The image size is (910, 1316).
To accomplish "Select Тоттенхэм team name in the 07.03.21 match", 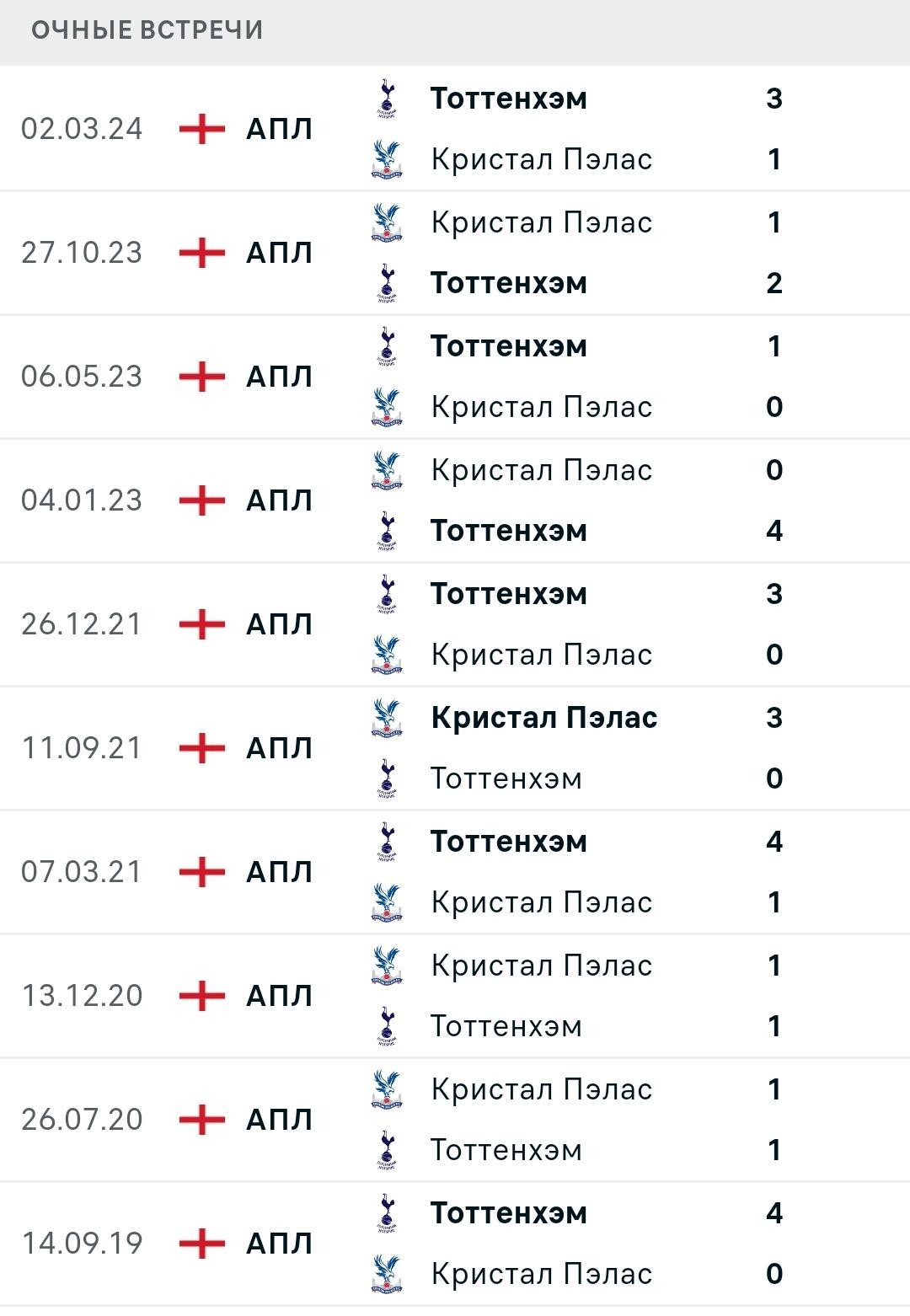I will click(x=509, y=842).
